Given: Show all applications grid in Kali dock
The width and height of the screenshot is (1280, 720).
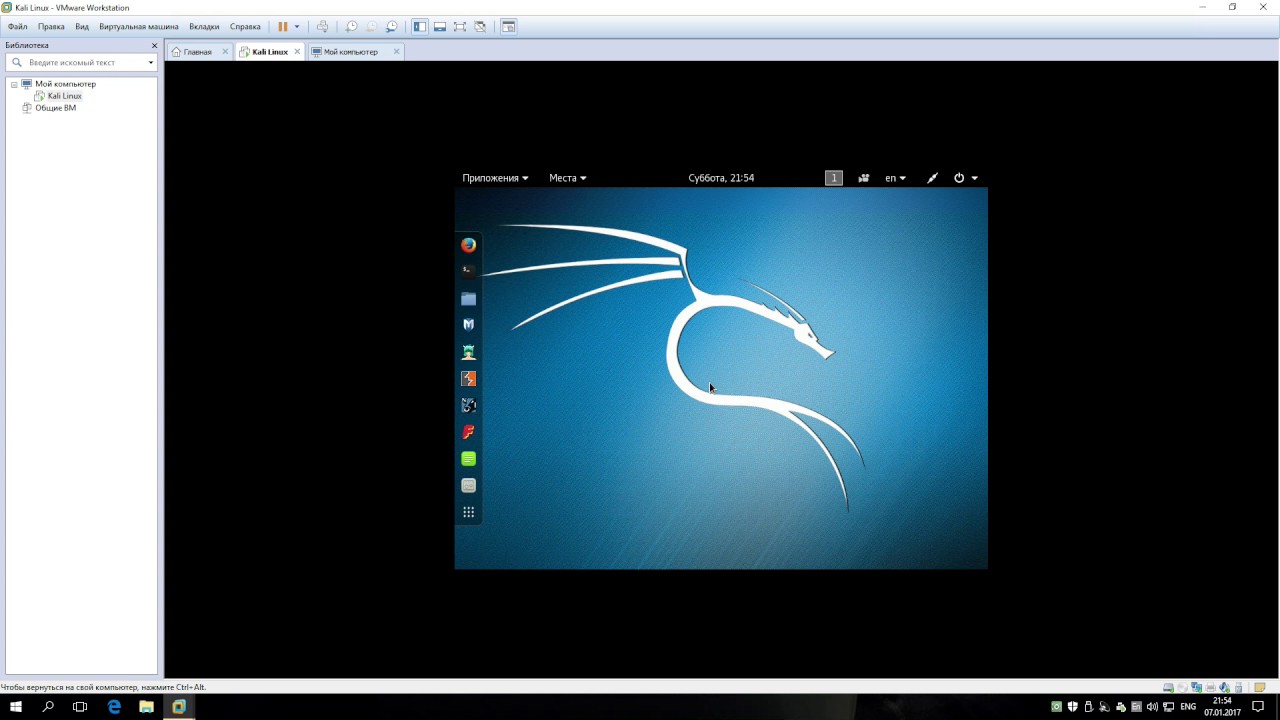Looking at the screenshot, I should pyautogui.click(x=468, y=512).
